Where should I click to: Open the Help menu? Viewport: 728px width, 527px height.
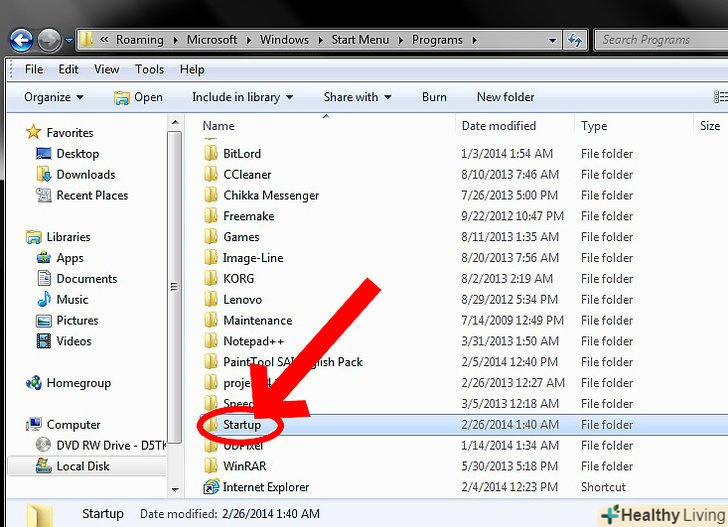click(192, 69)
